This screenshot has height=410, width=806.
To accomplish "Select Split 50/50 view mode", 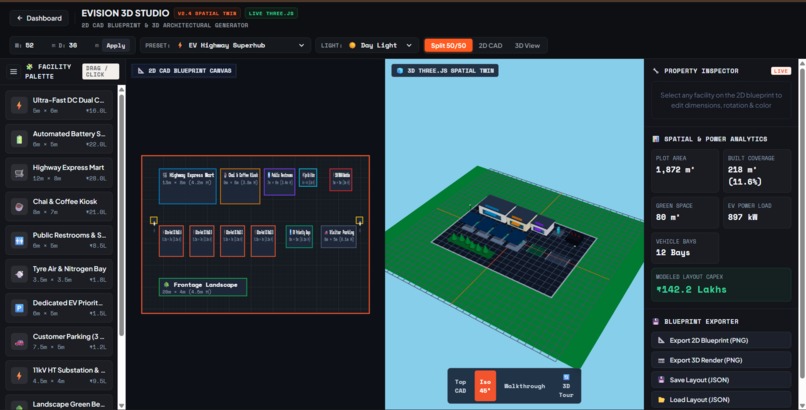I will click(448, 46).
